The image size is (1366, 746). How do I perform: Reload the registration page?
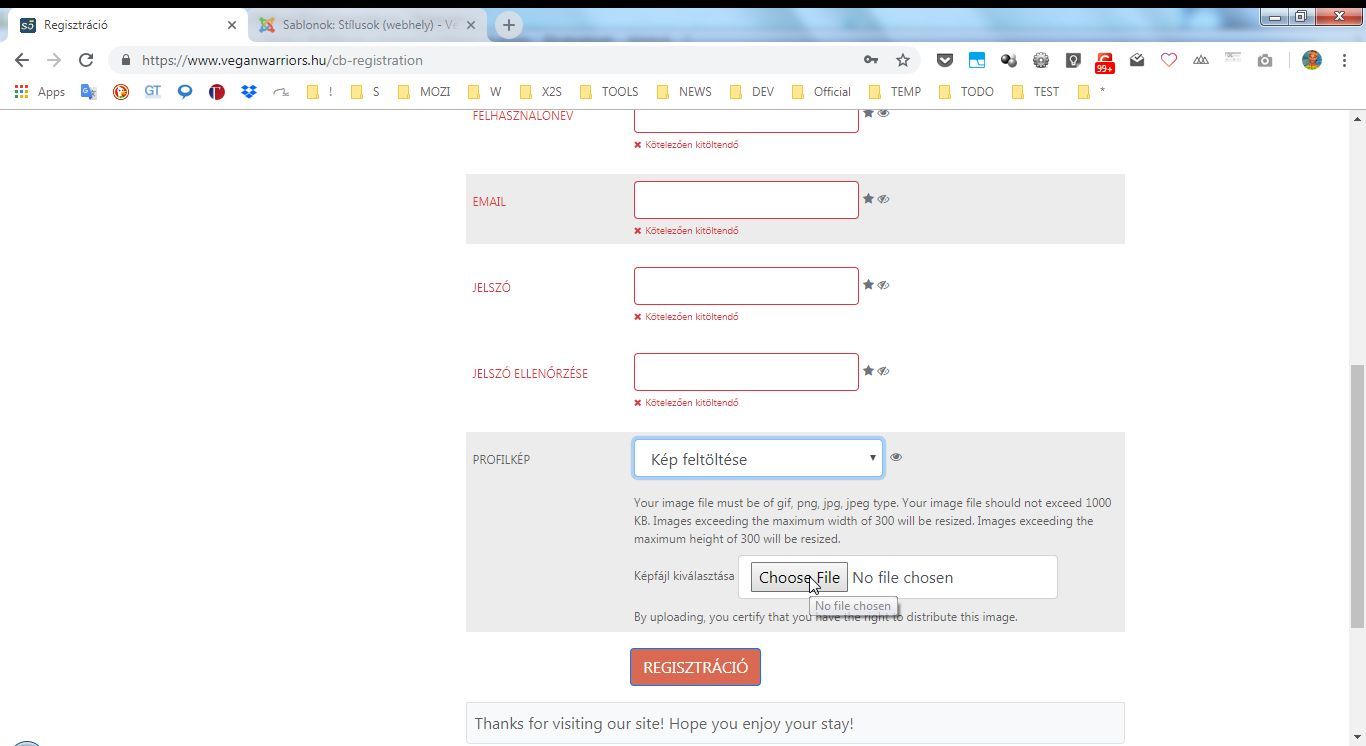point(86,60)
